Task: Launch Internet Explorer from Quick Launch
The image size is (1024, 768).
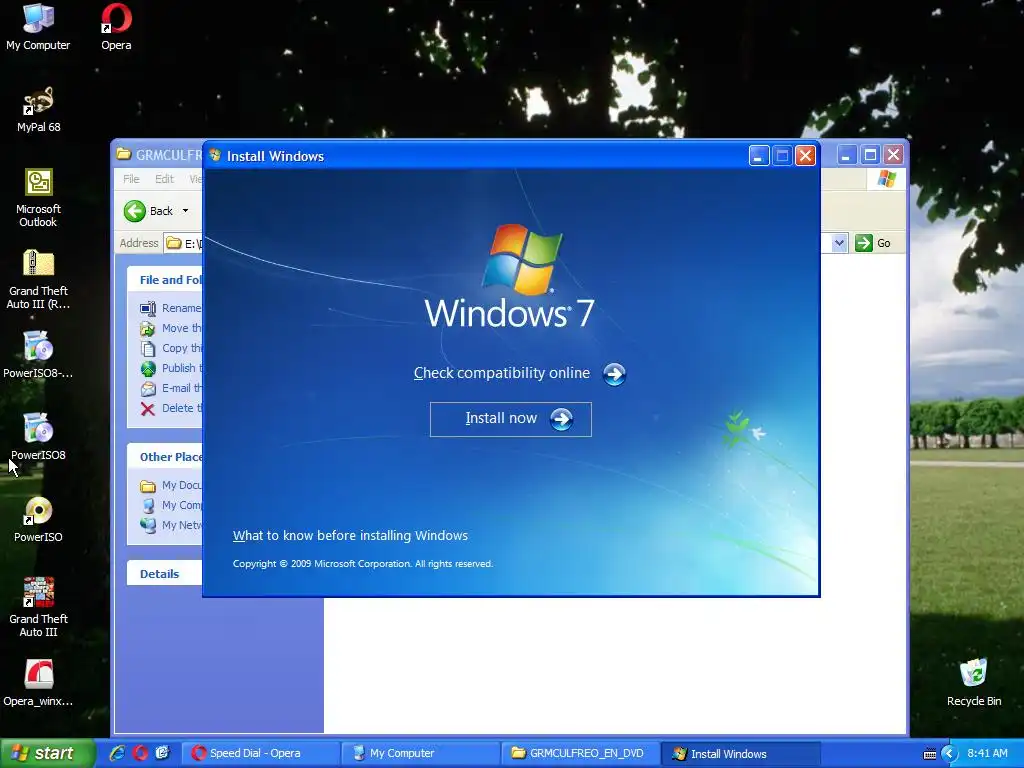Action: pyautogui.click(x=118, y=753)
